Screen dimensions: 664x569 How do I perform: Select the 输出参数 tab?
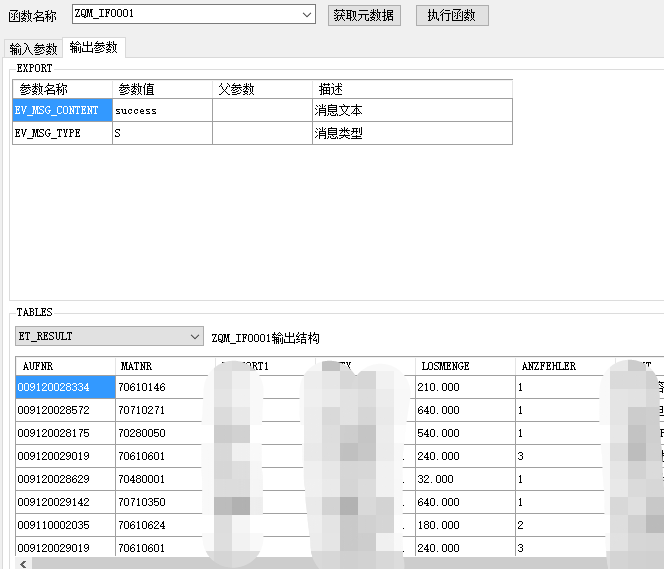pyautogui.click(x=94, y=47)
